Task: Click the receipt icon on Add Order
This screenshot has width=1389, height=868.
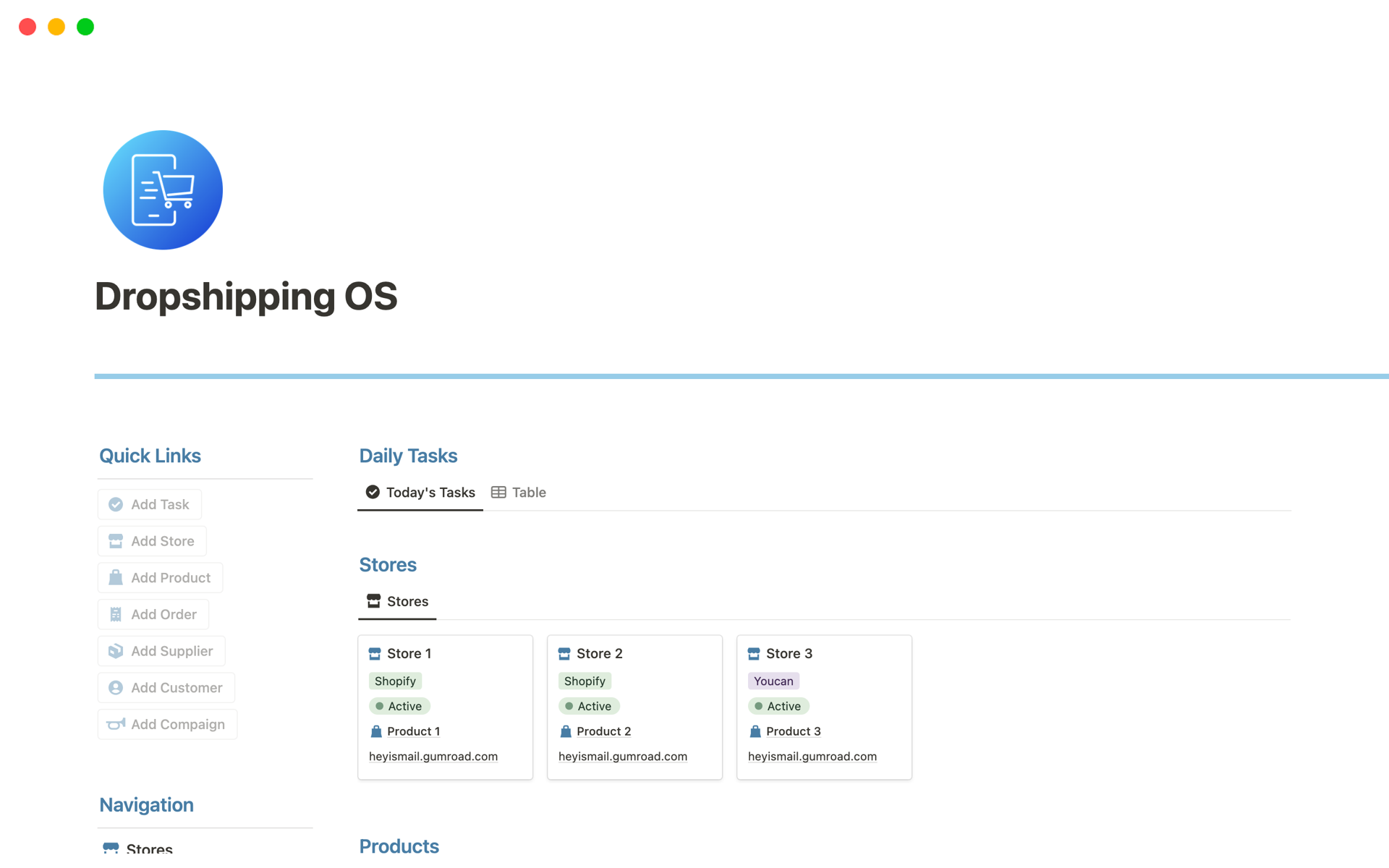Action: point(116,614)
